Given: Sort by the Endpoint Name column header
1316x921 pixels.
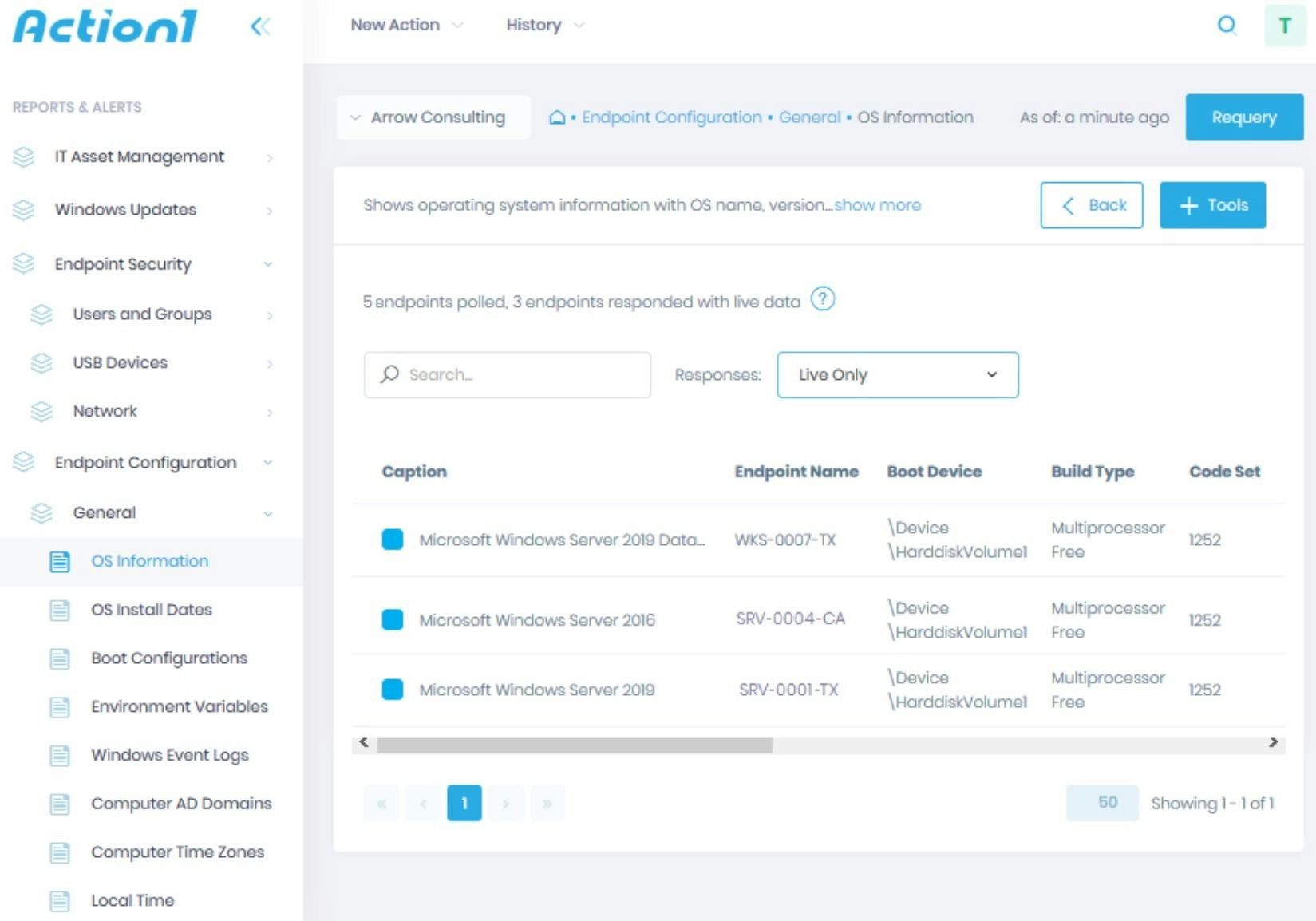Looking at the screenshot, I should (796, 472).
